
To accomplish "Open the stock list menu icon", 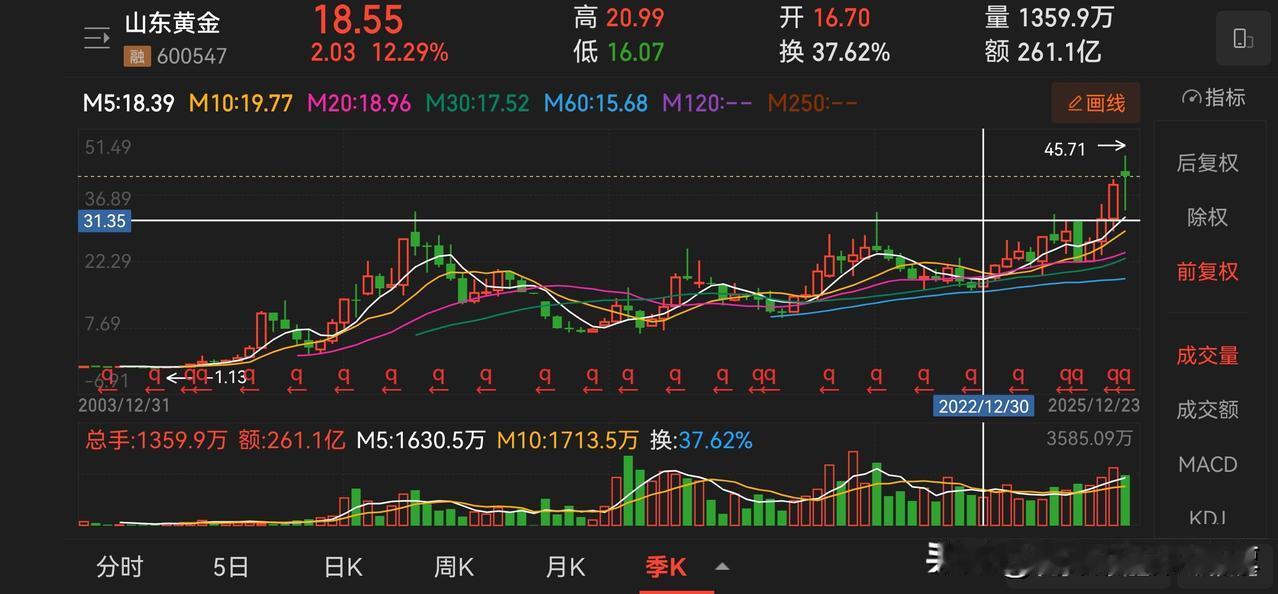I will coord(97,39).
